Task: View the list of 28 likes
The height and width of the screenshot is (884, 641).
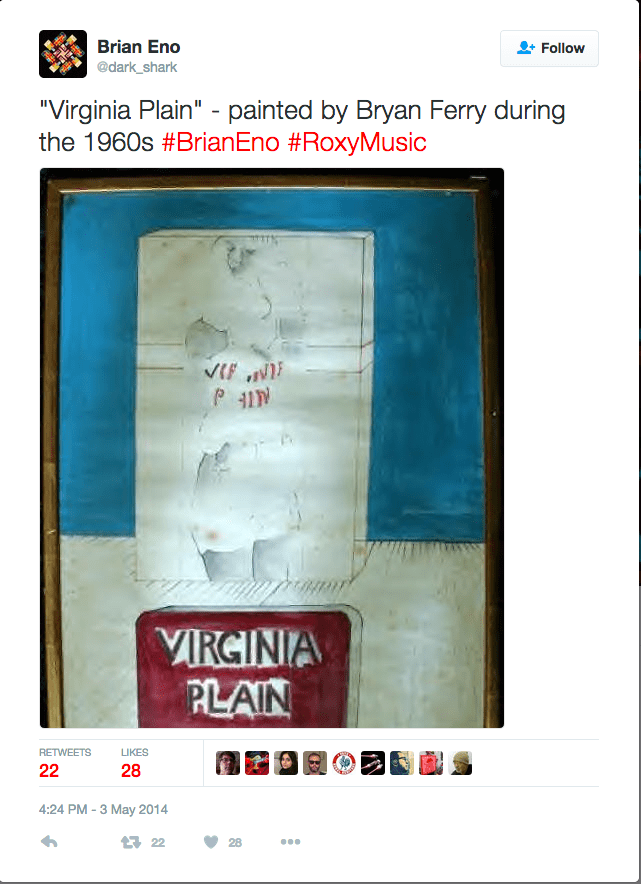Action: [x=135, y=763]
